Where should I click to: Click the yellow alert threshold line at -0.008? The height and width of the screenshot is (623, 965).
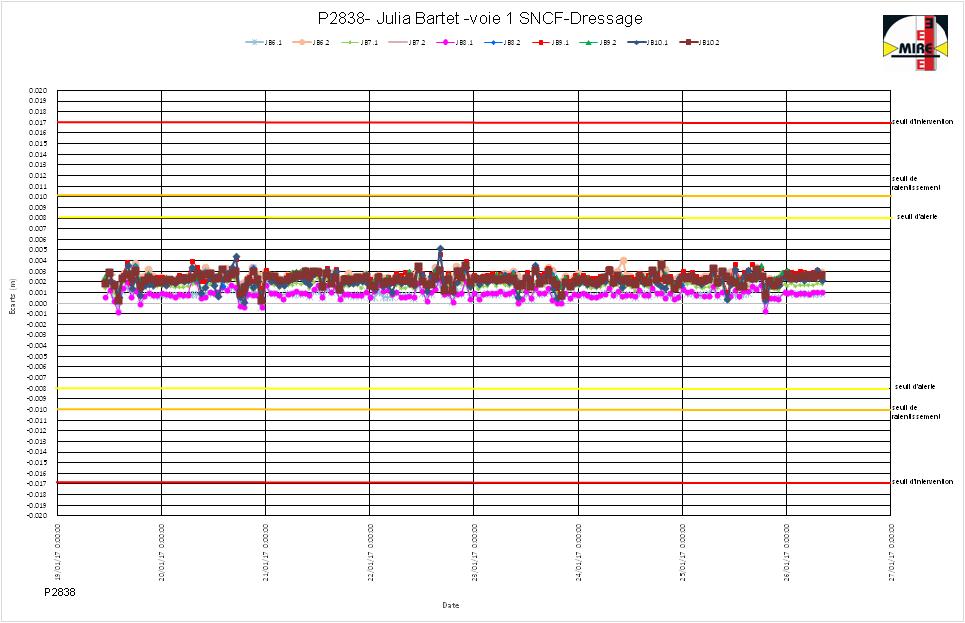click(x=474, y=388)
